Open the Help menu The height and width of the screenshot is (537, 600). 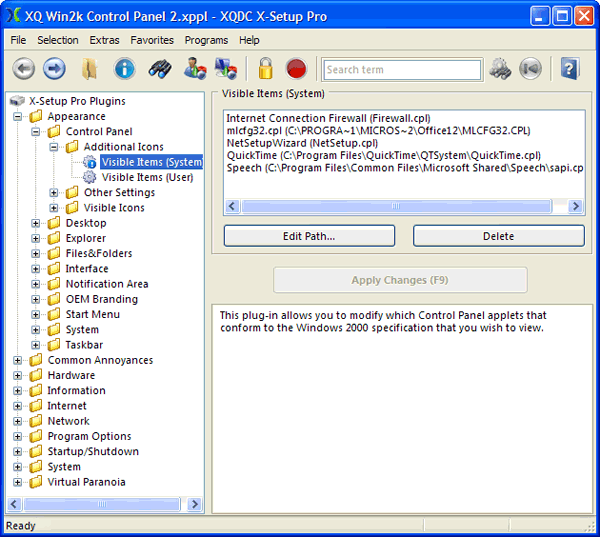tap(249, 40)
